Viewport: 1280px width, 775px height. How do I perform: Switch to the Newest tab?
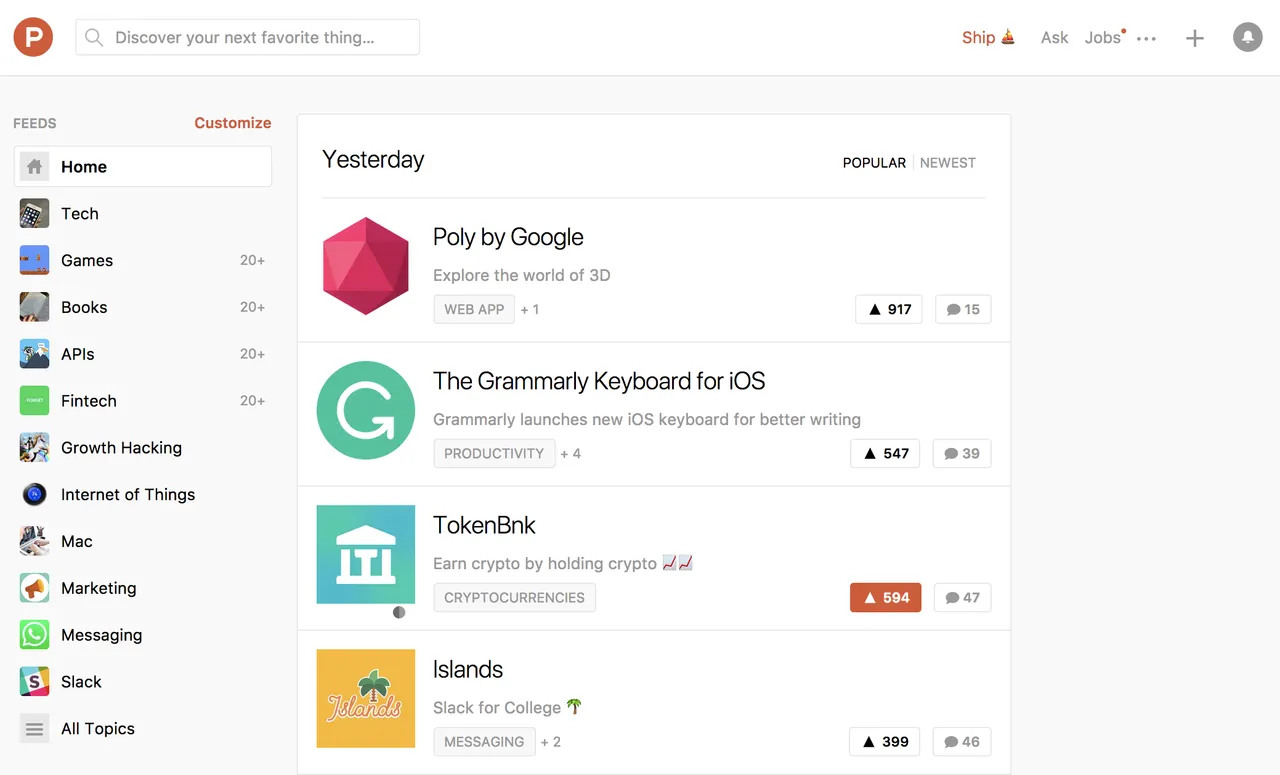(947, 163)
